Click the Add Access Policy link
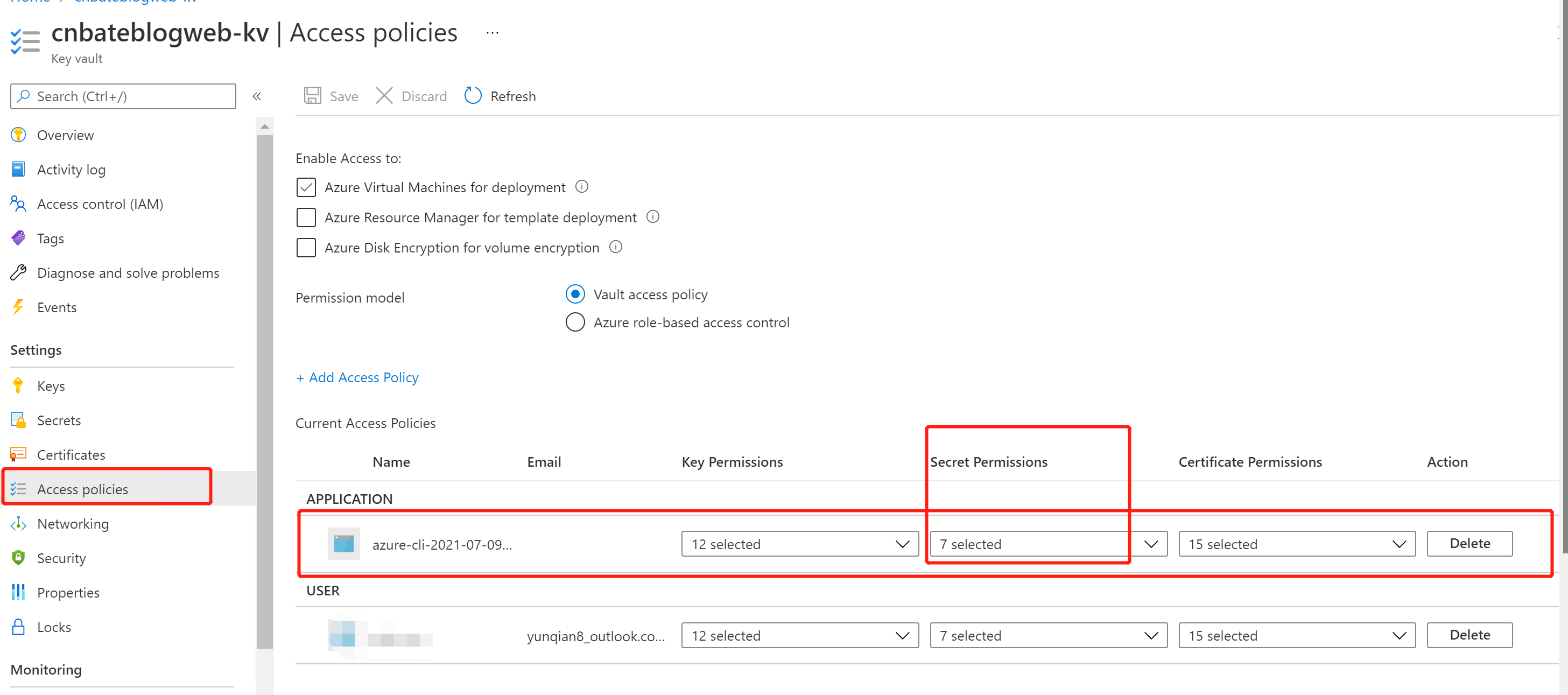The width and height of the screenshot is (1568, 695). pos(357,377)
